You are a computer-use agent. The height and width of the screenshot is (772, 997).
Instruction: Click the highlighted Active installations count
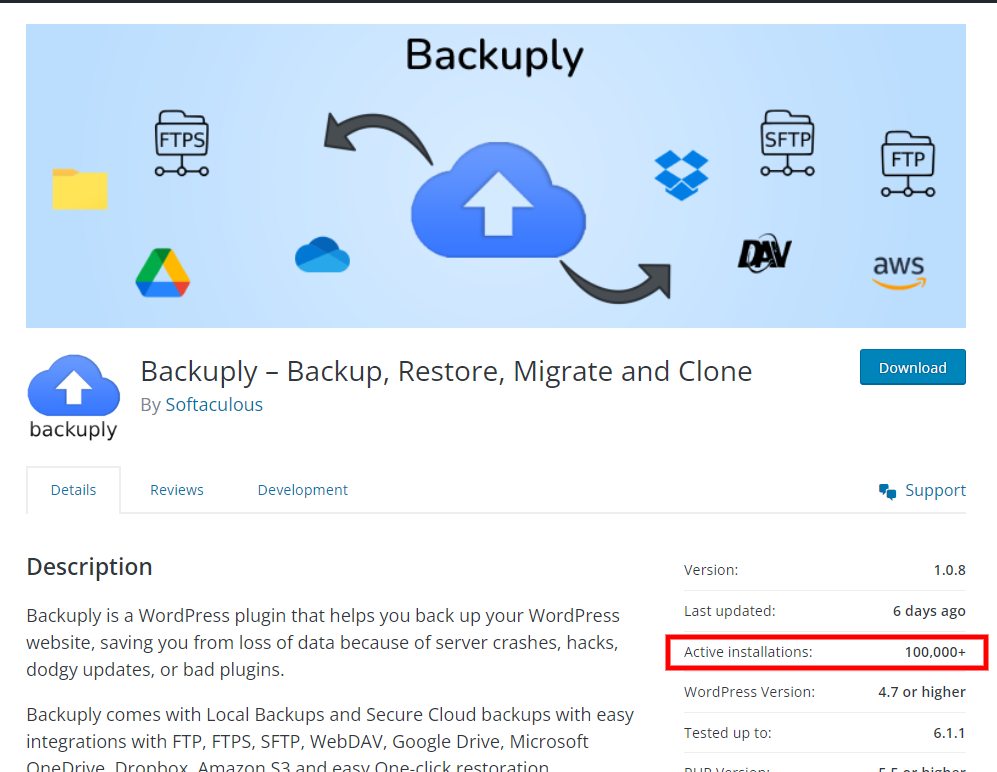pyautogui.click(x=938, y=652)
